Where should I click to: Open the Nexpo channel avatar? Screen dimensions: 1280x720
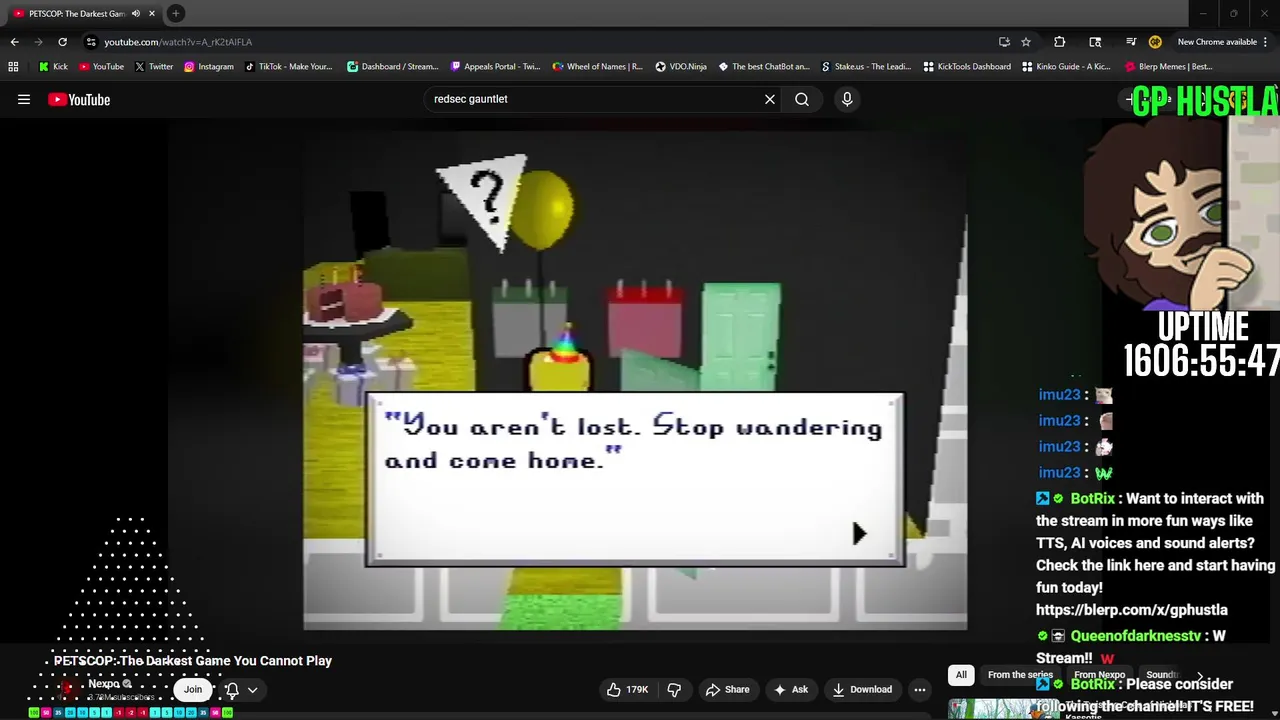tap(68, 689)
